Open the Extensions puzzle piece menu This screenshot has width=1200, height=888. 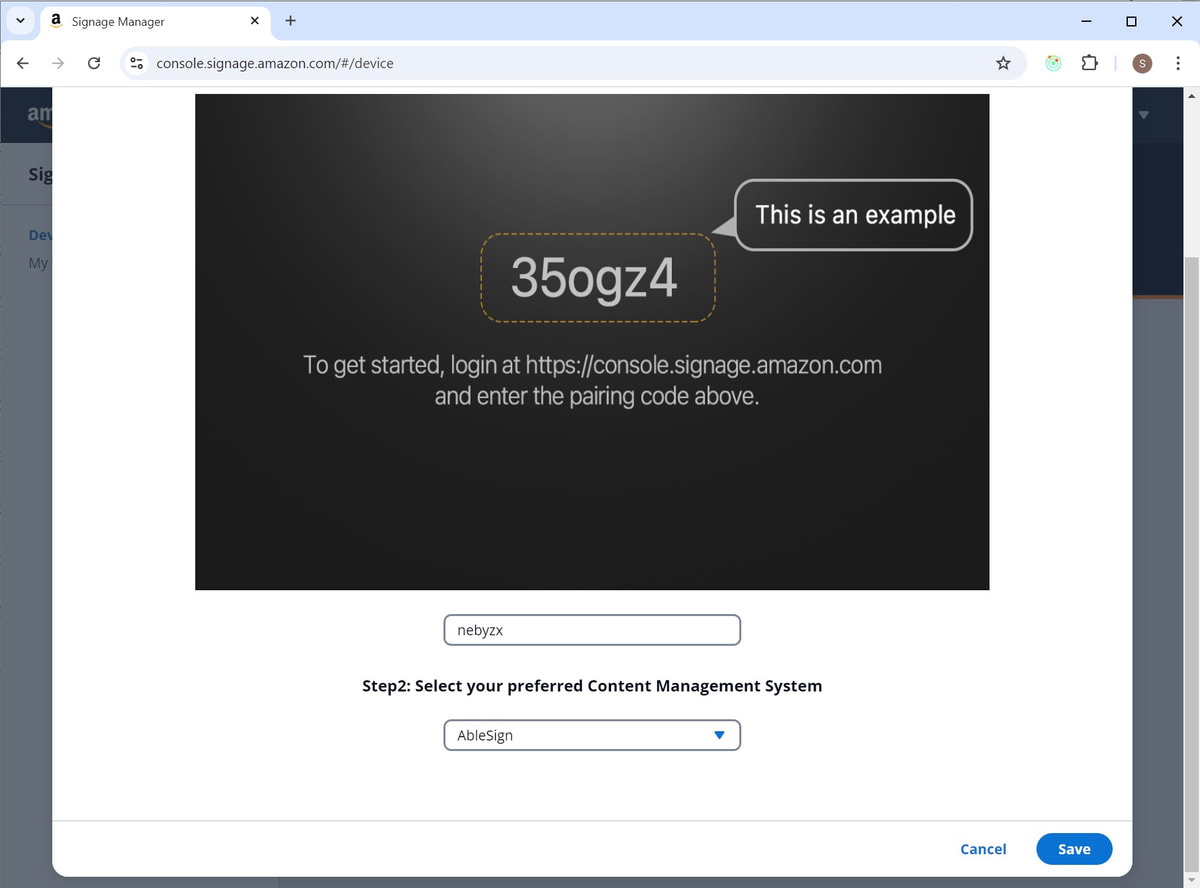pos(1089,63)
